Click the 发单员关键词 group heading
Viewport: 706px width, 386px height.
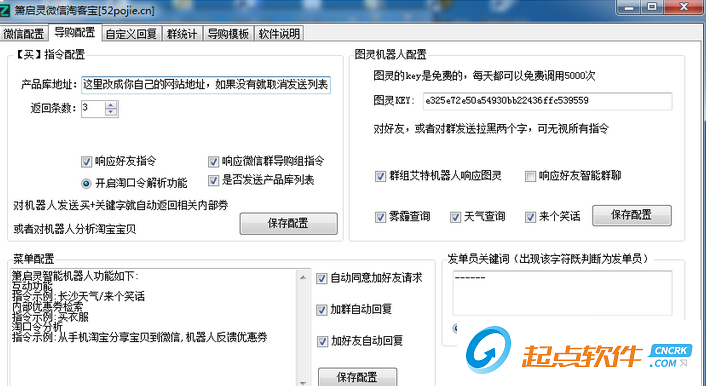click(x=548, y=259)
